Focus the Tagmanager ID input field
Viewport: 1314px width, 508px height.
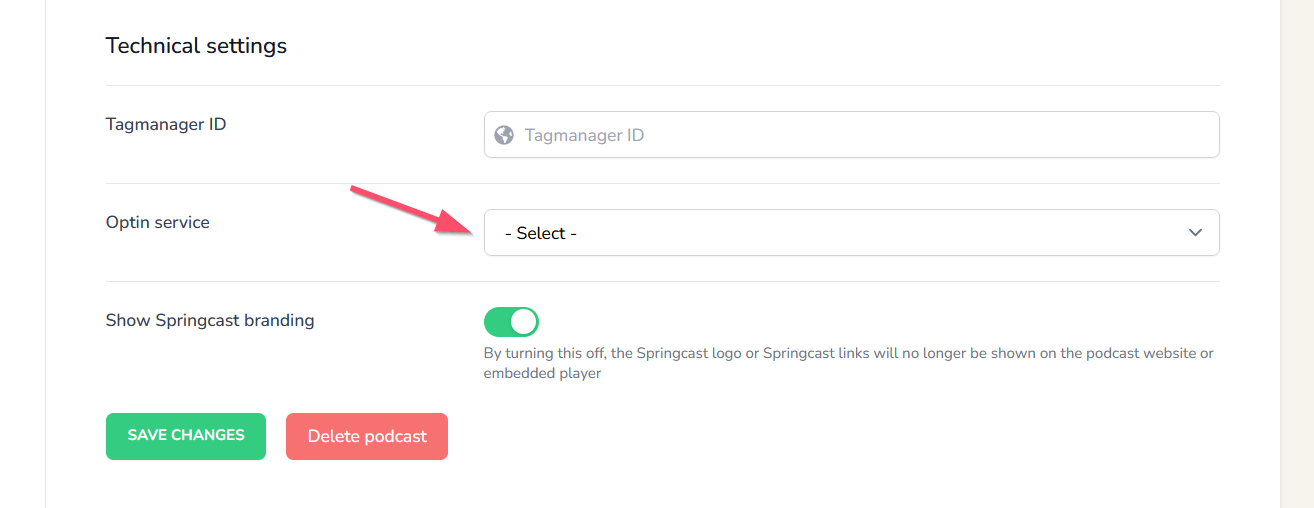[x=852, y=134]
